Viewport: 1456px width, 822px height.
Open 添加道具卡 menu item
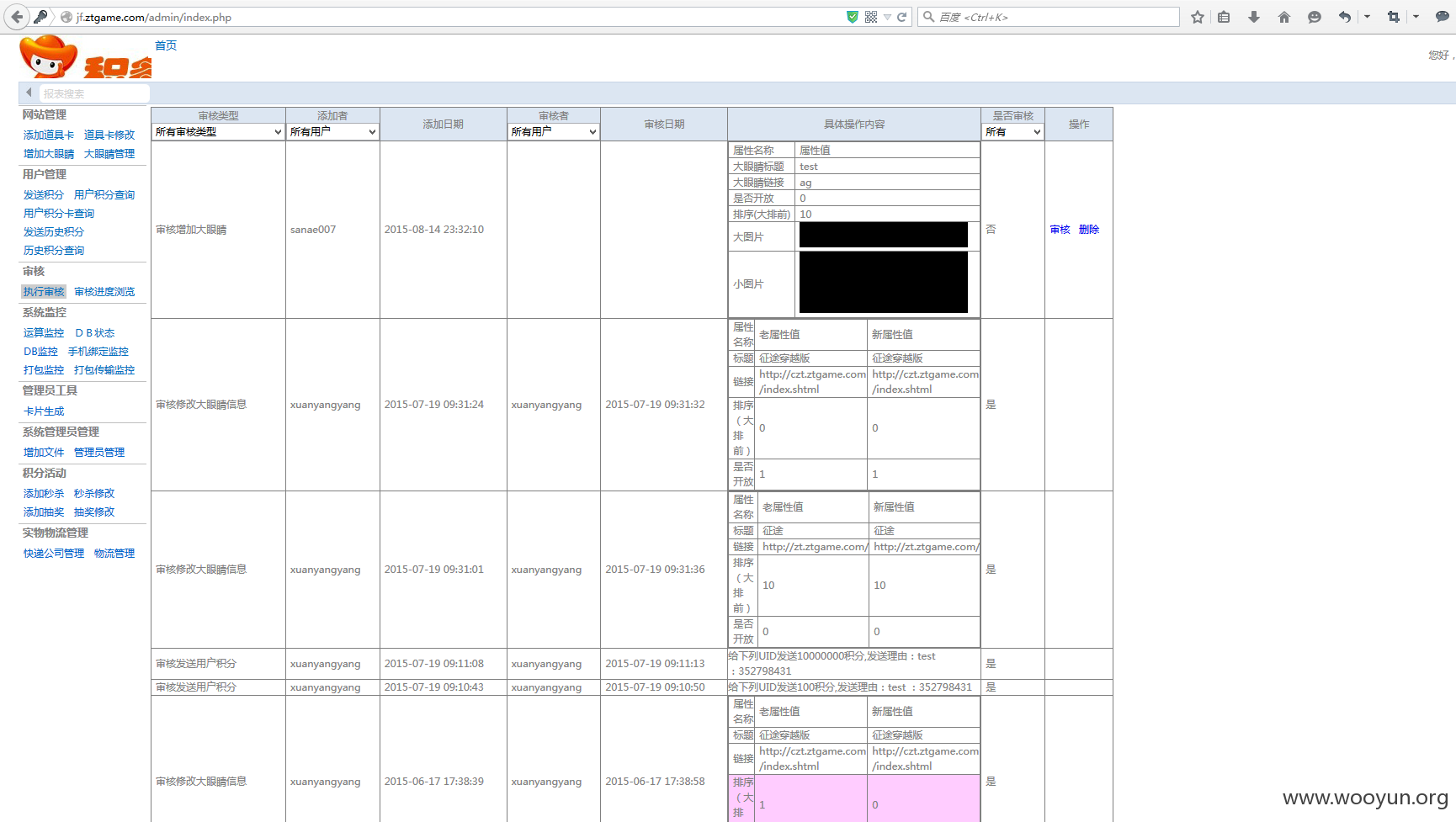(x=49, y=135)
